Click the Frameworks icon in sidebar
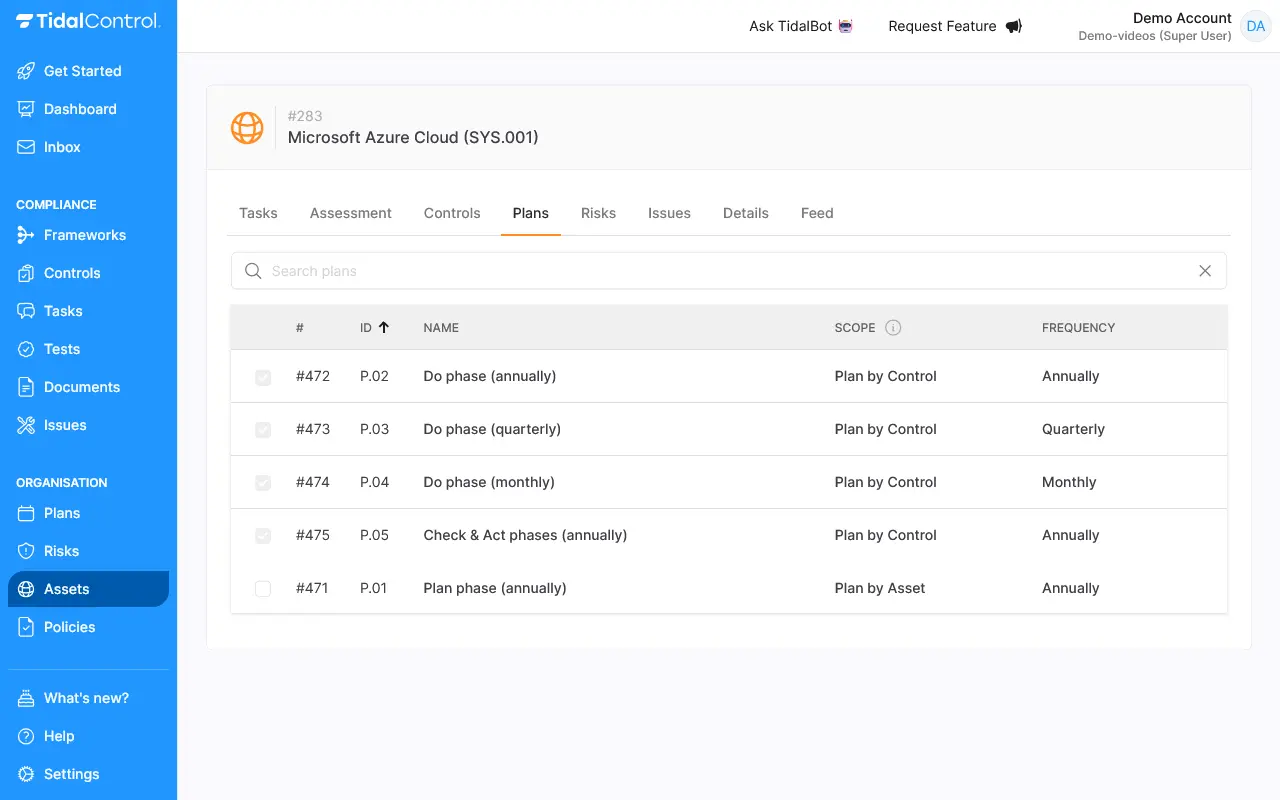Screen dimensions: 1280x800 (x=26, y=235)
